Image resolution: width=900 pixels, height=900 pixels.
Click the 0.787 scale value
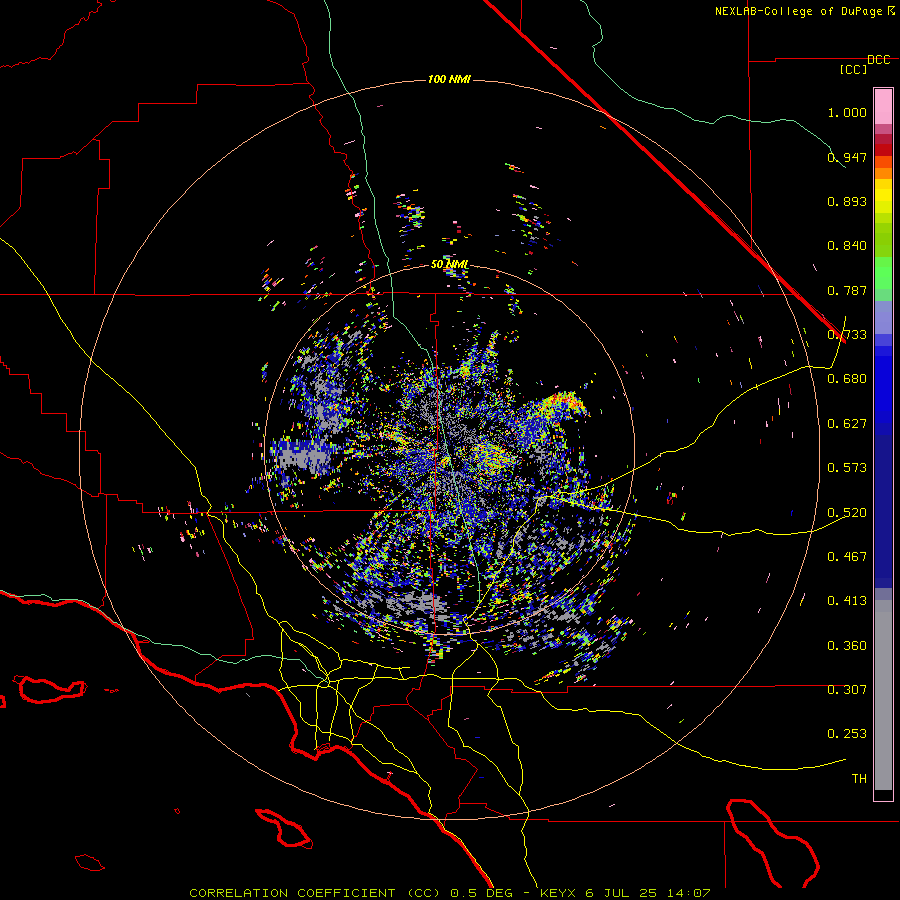847,290
